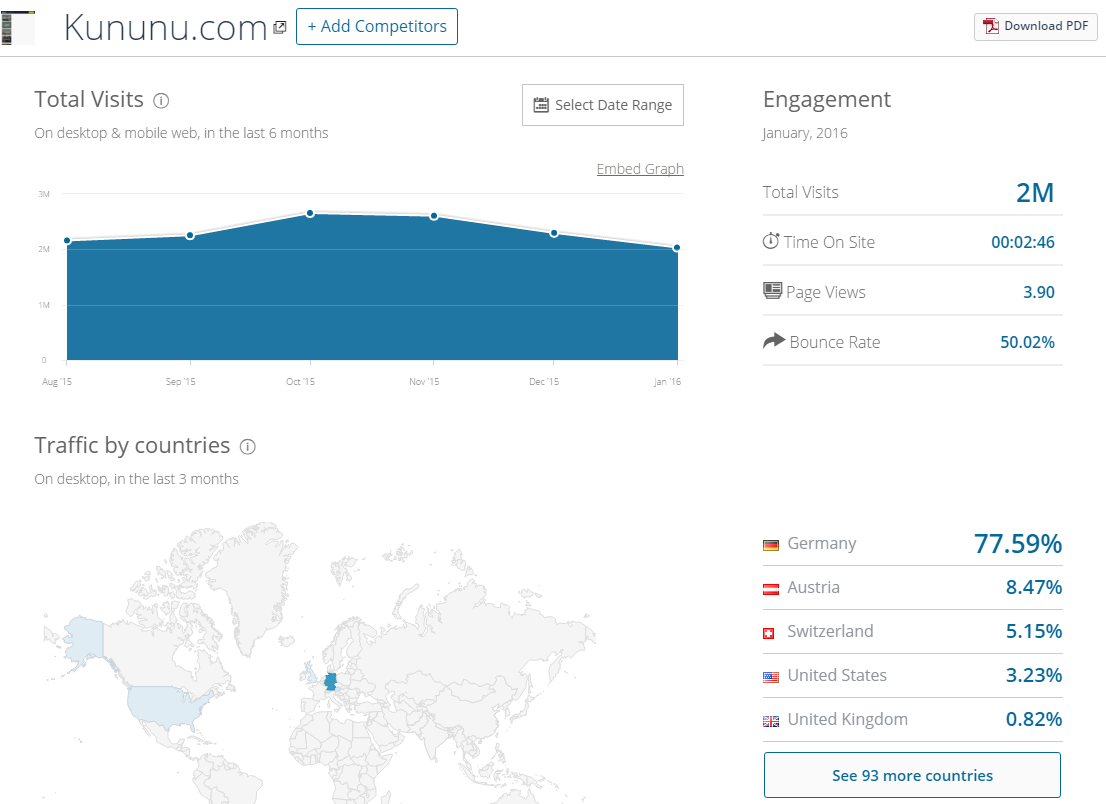Screen dimensions: 1106x804
Task: Click the United States flag icon
Action: point(770,677)
